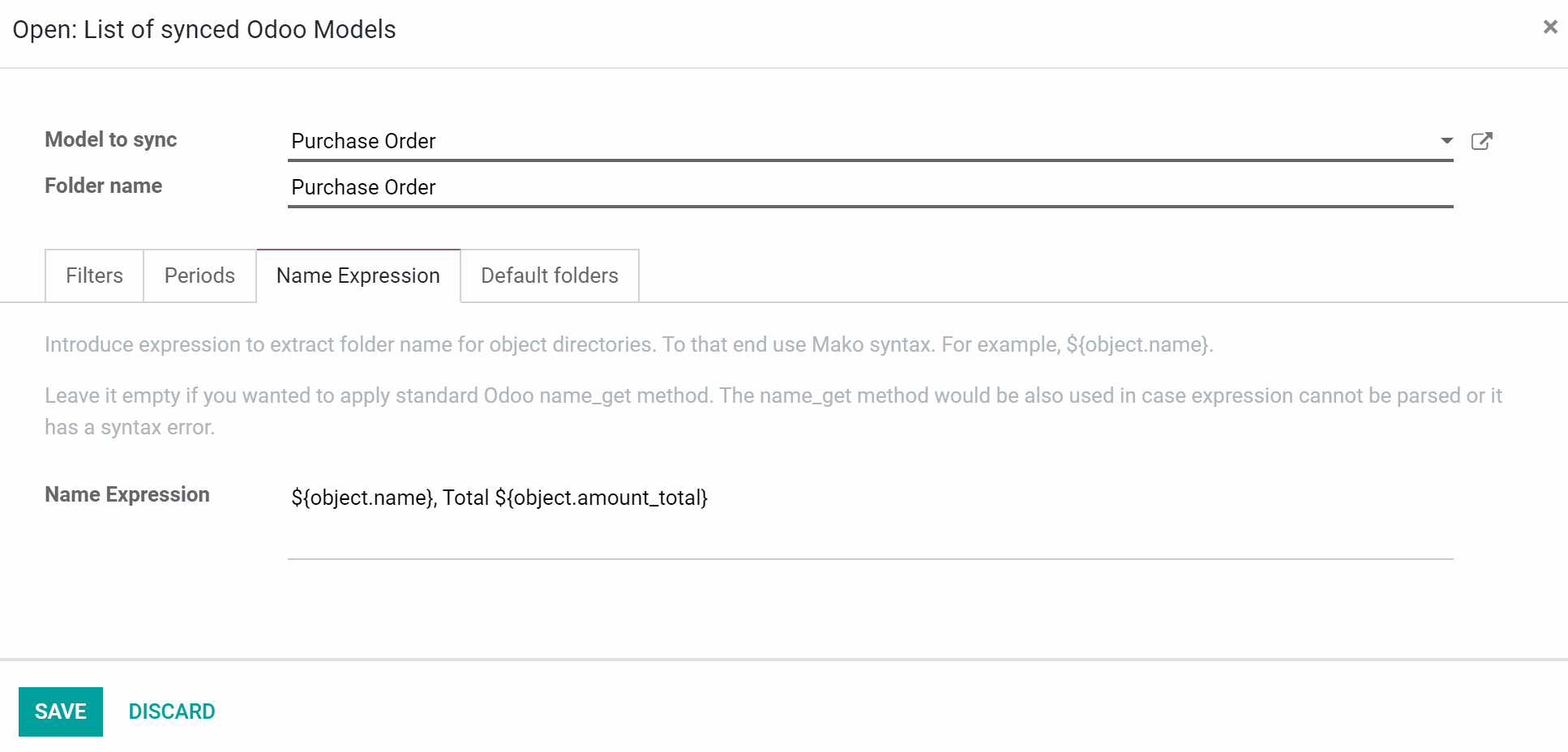Click the dialog title 'Open: List of synced Odoo Models'
1568x752 pixels.
(204, 29)
